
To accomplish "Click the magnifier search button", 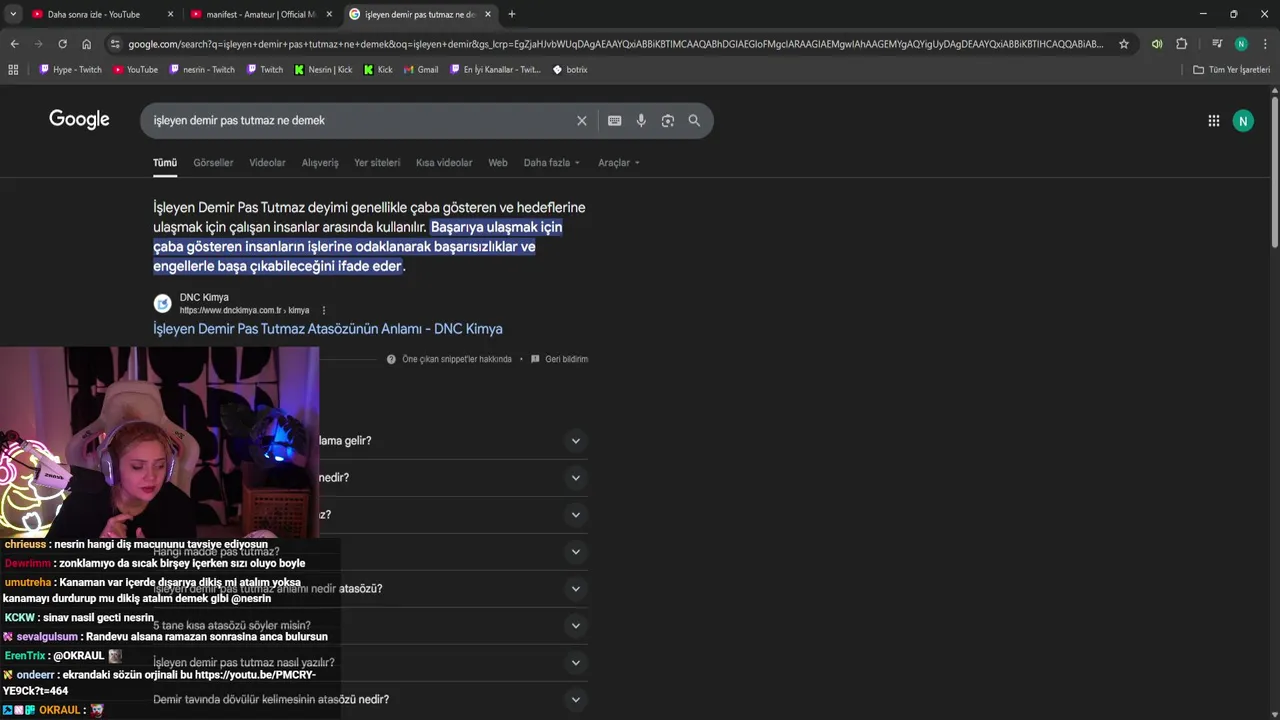I will coord(694,121).
